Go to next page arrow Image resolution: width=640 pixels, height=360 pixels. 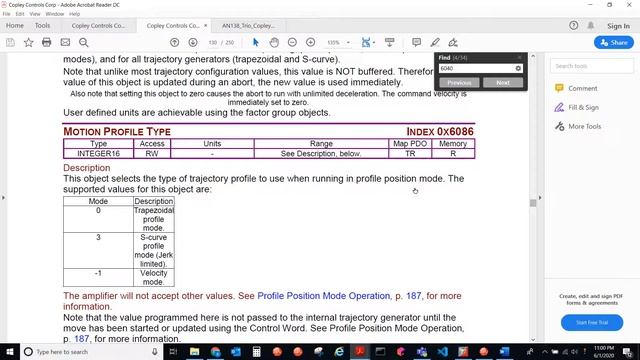coord(193,42)
